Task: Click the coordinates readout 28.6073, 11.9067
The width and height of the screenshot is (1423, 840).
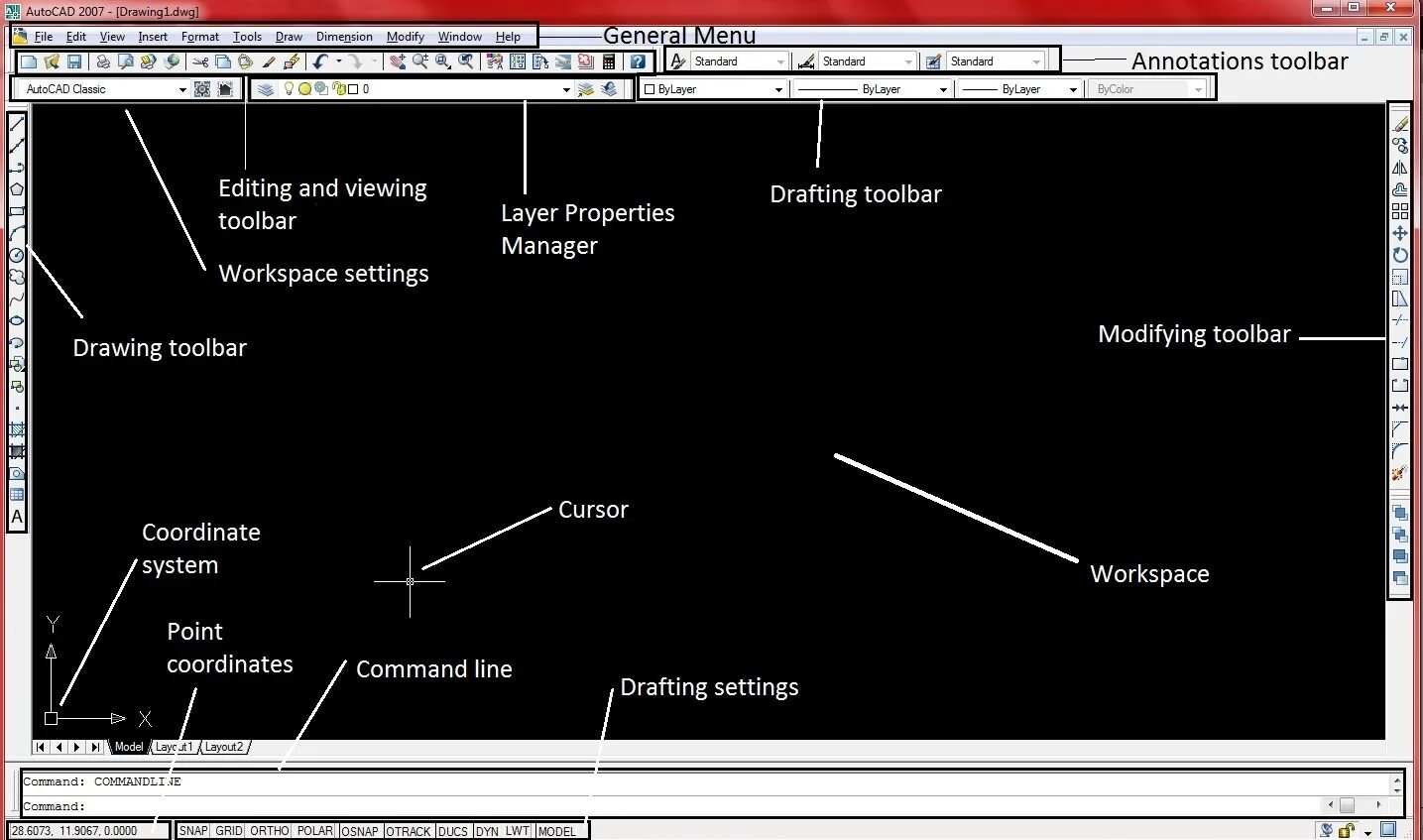Action: coord(74,831)
